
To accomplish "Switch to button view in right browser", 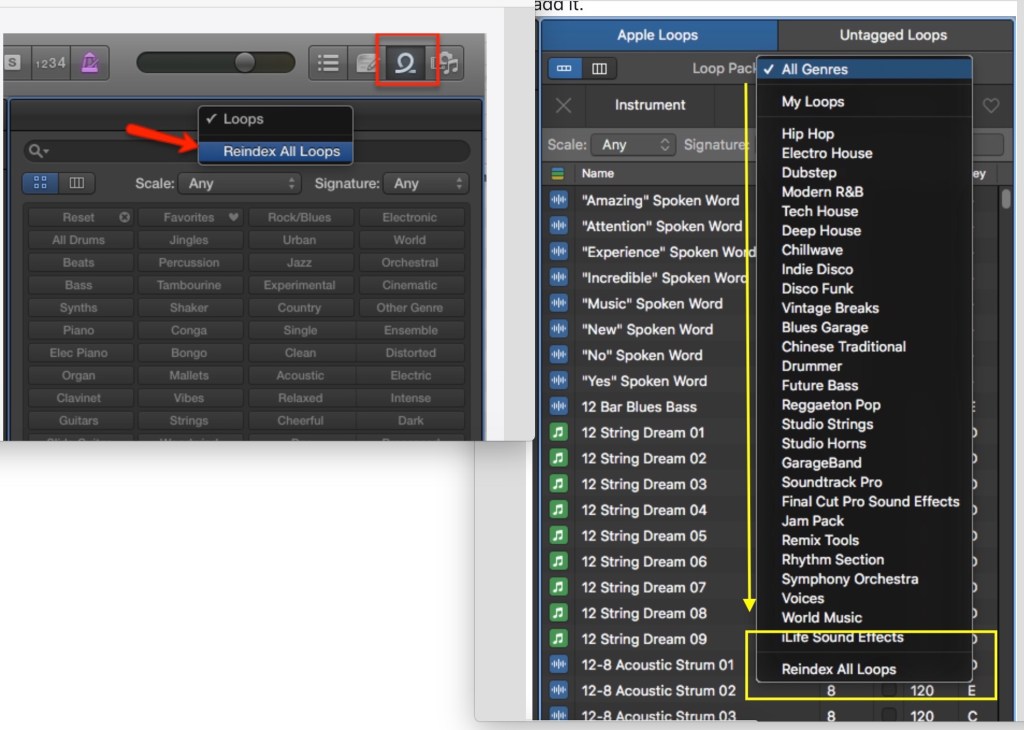I will pyautogui.click(x=564, y=69).
